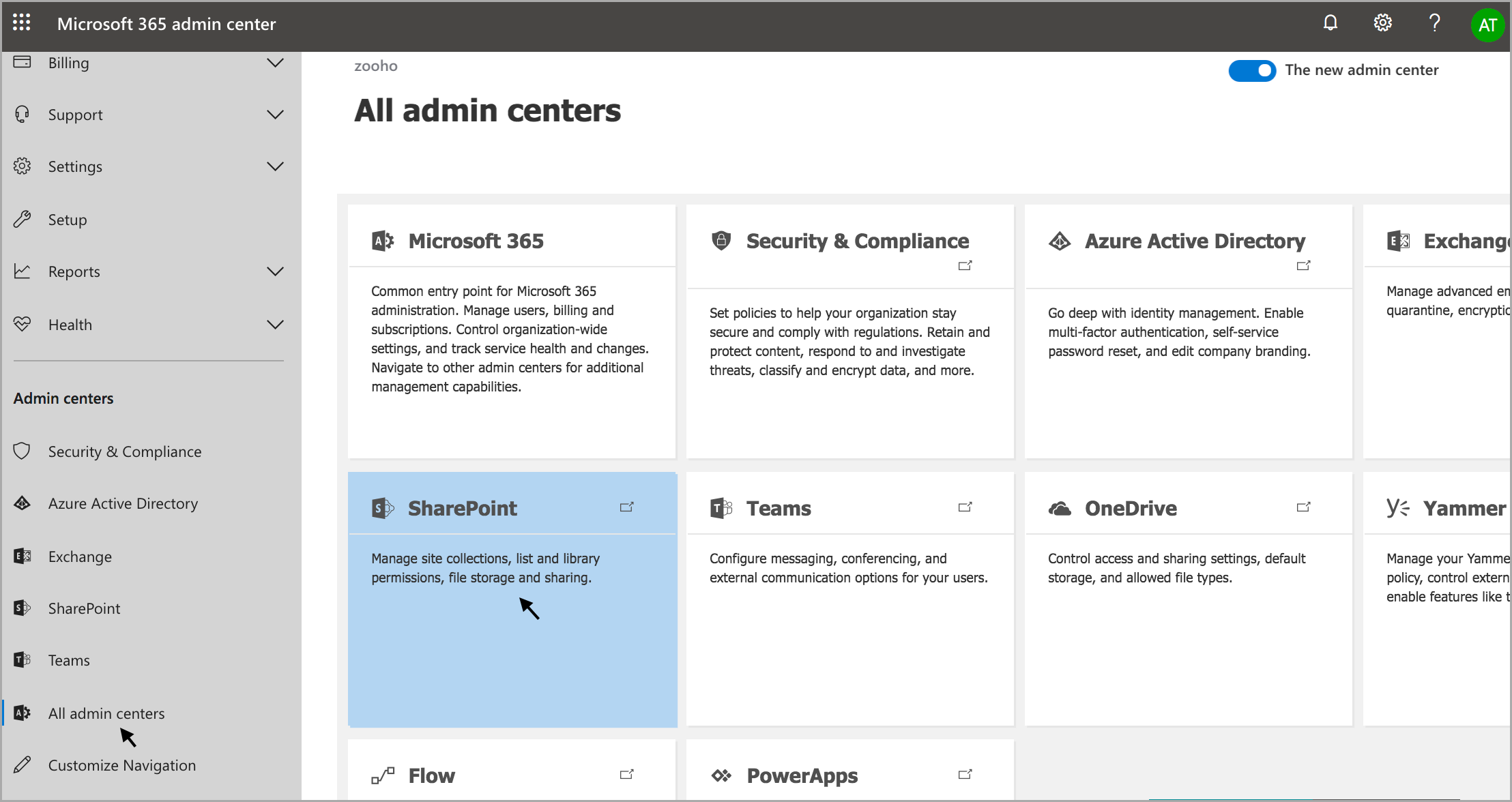Toggle off The new admin center
The image size is (1512, 802).
pyautogui.click(x=1252, y=70)
